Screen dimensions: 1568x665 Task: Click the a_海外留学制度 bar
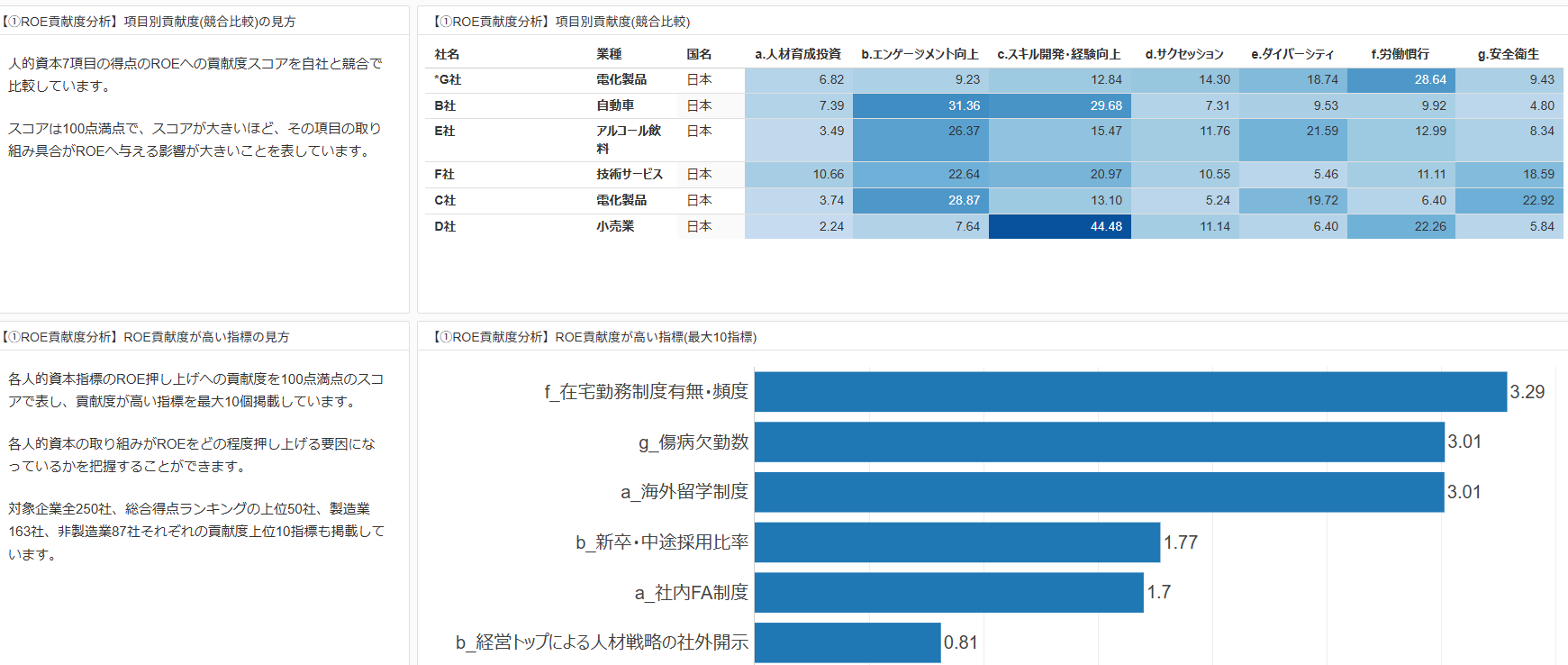[1099, 492]
